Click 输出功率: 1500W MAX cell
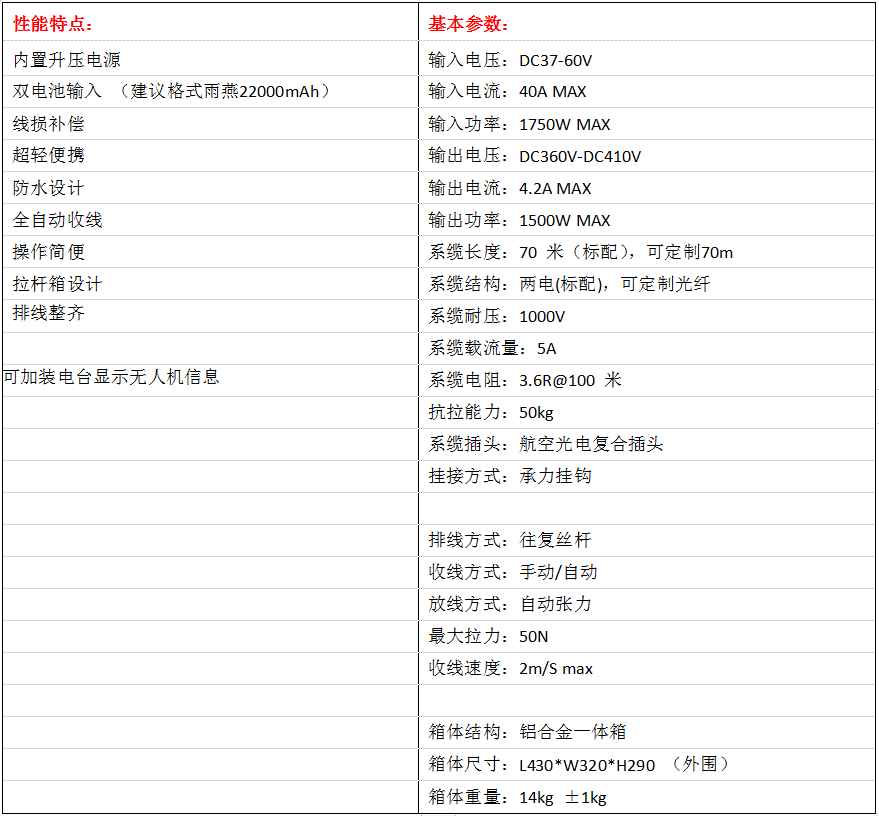 [646, 220]
